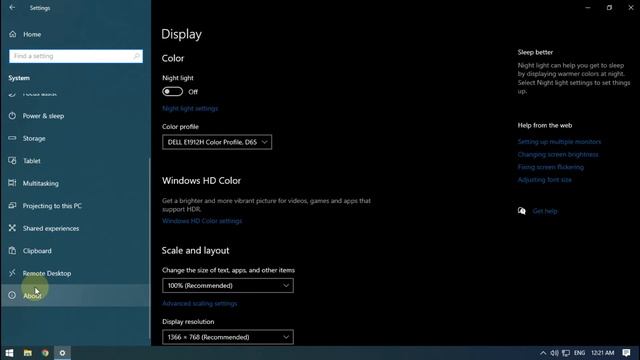Open Windows HD Color settings link
The width and height of the screenshot is (640, 360).
[x=202, y=221]
